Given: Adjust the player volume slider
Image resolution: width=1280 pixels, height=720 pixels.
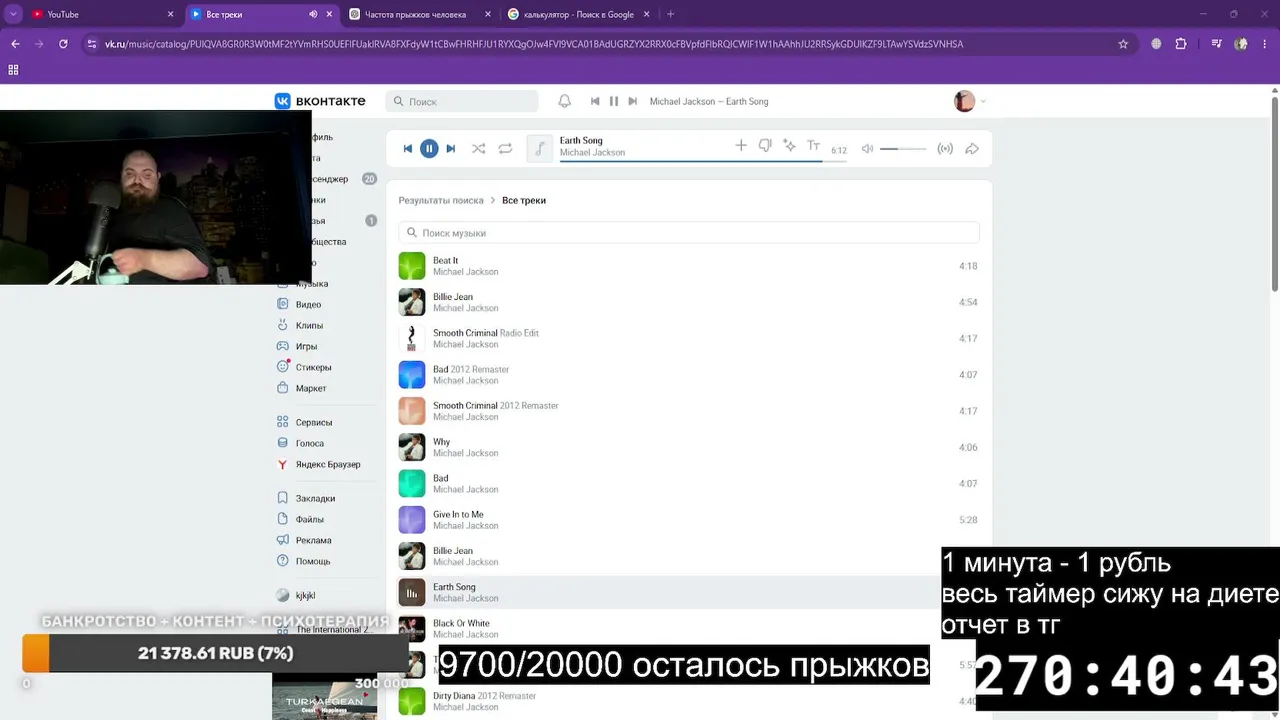Looking at the screenshot, I should coord(903,149).
